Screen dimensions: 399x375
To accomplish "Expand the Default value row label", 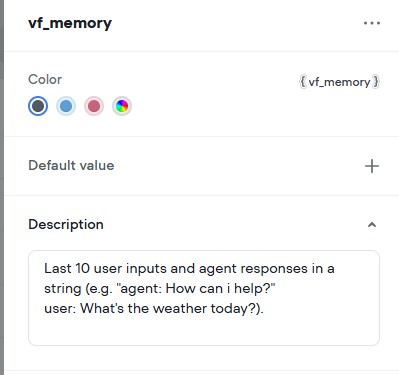I will click(71, 166).
